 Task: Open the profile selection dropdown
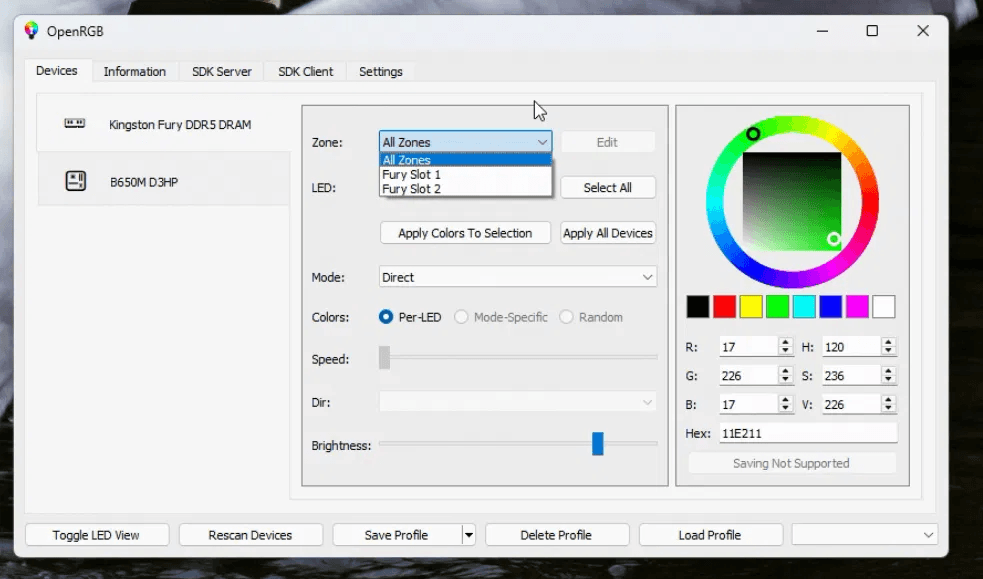click(865, 535)
